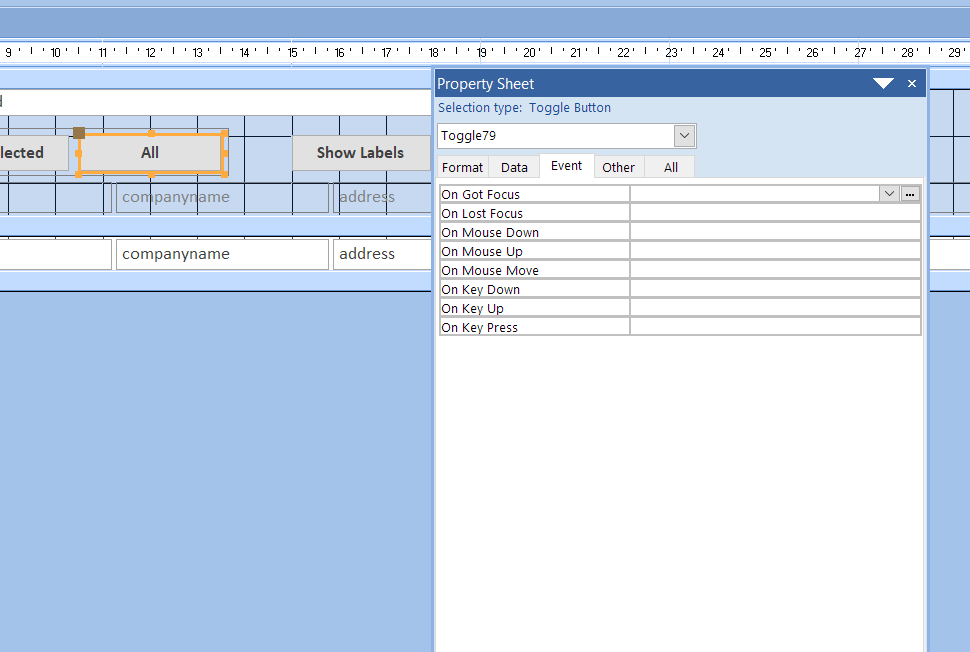Select the address text box in detail
The image size is (970, 652).
point(382,254)
